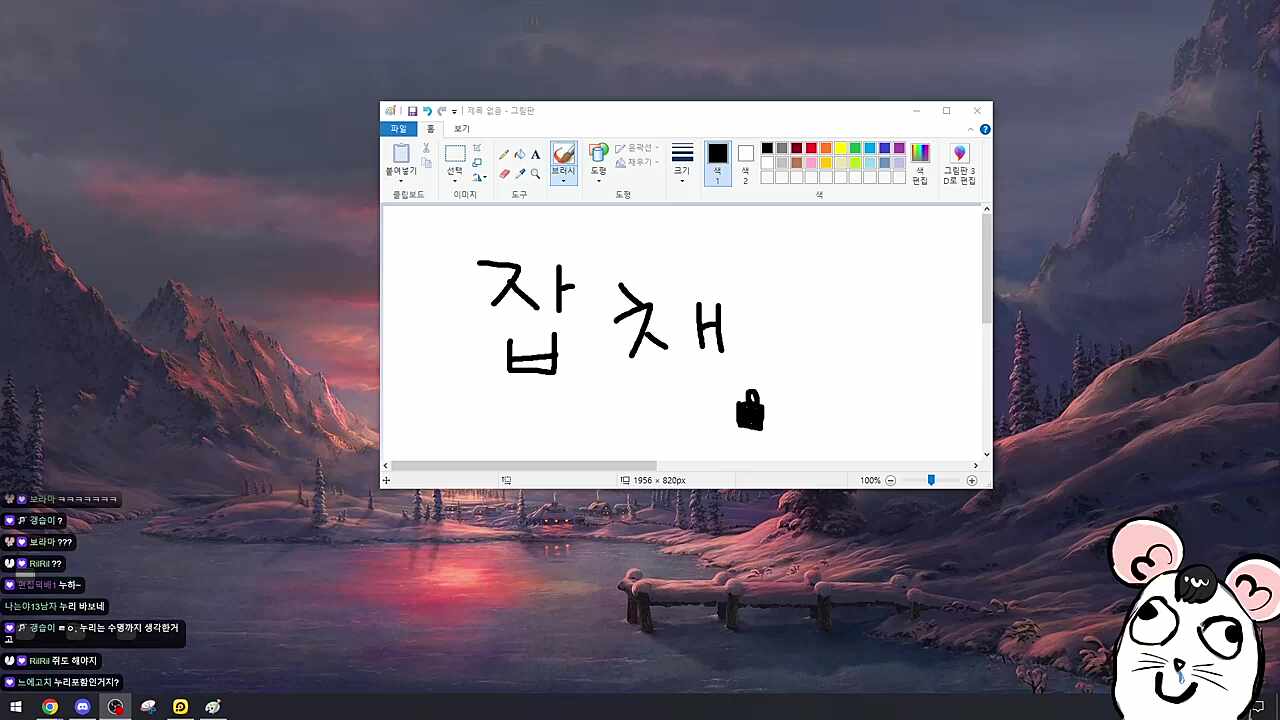Open Edit colors rainbow icon (색 편집)
Screen dimensions: 1280x720
click(x=920, y=152)
